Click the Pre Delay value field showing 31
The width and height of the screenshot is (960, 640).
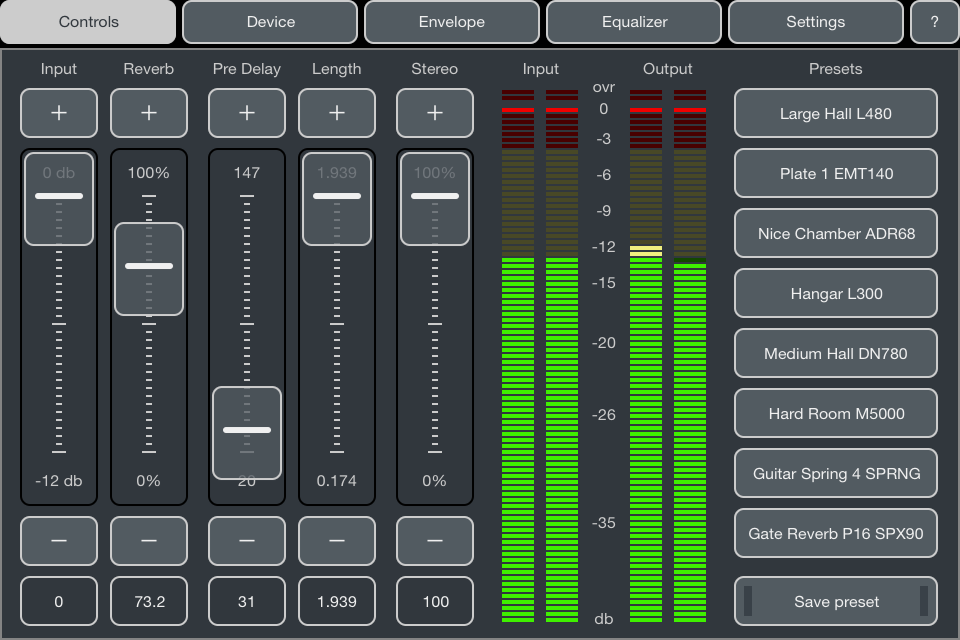[247, 601]
